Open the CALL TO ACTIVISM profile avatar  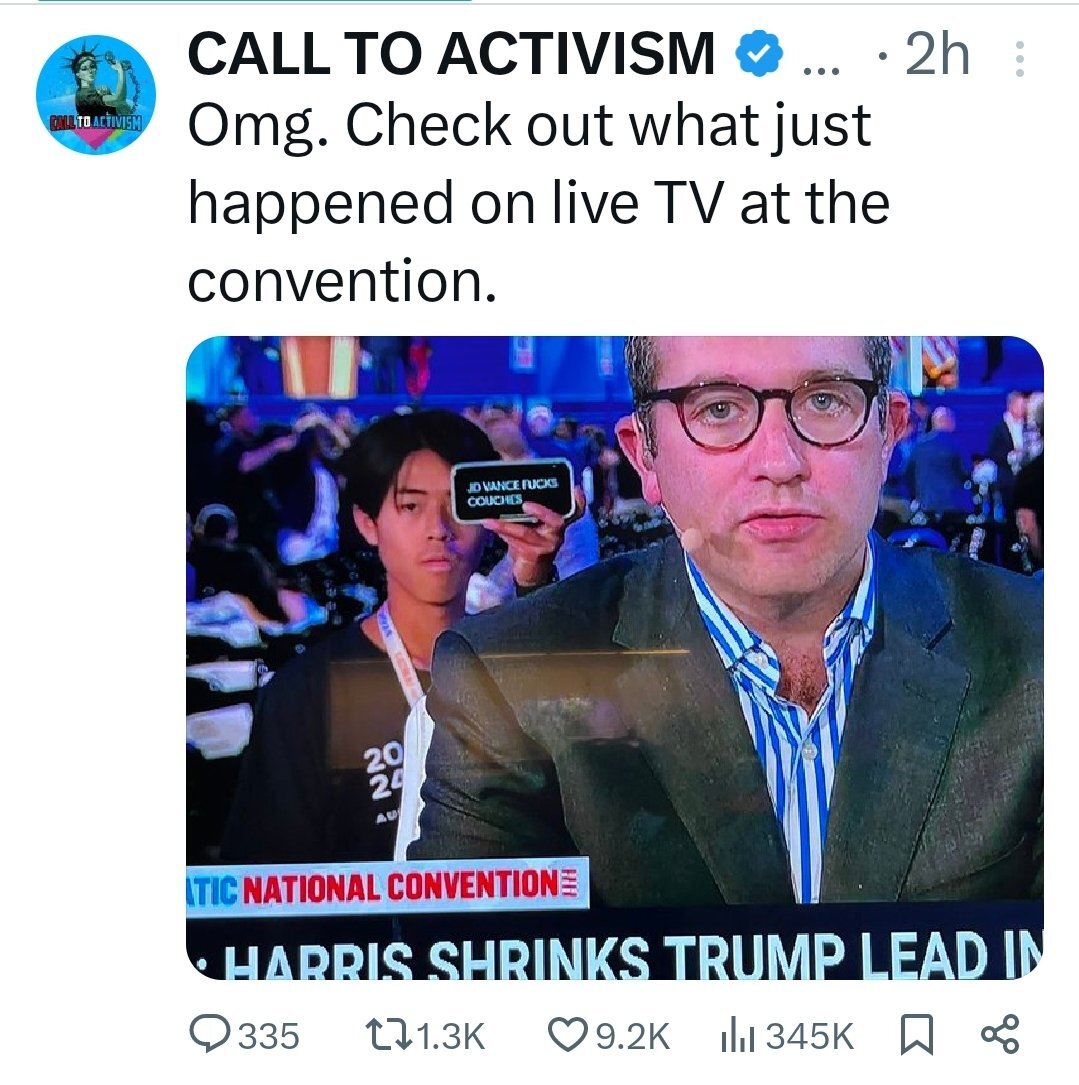(x=96, y=94)
